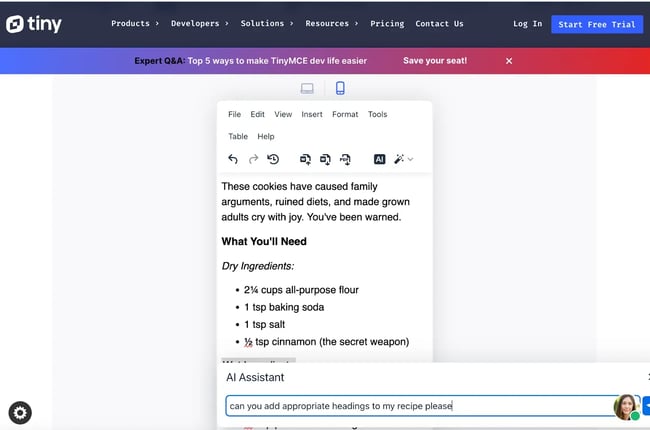Viewport: 650px width, 430px height.
Task: Click the redo arrow in editor toolbar
Action: point(253,159)
